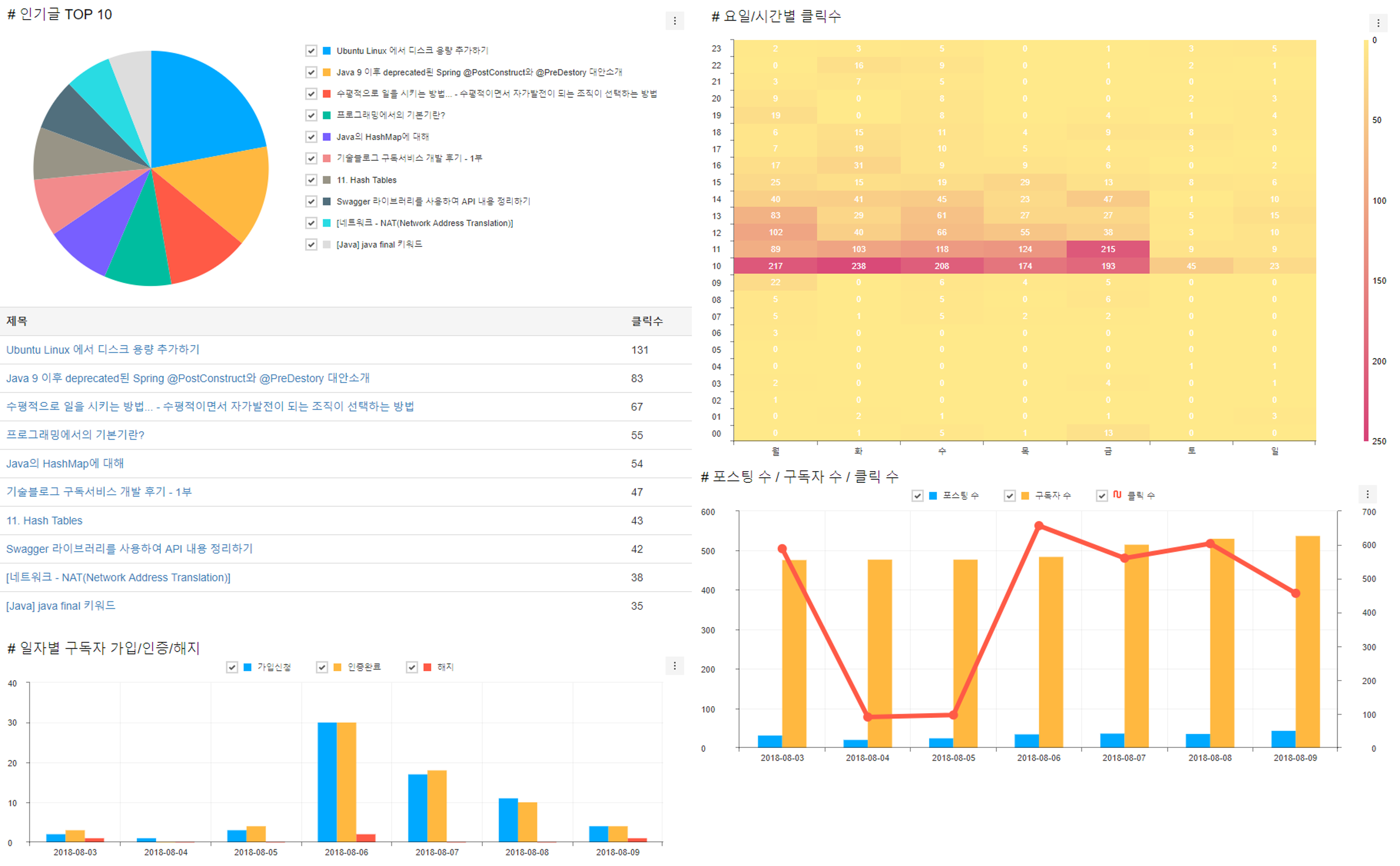Toggle the [Java] java final 키워드 legend checkbox
1400x866 pixels.
(311, 244)
